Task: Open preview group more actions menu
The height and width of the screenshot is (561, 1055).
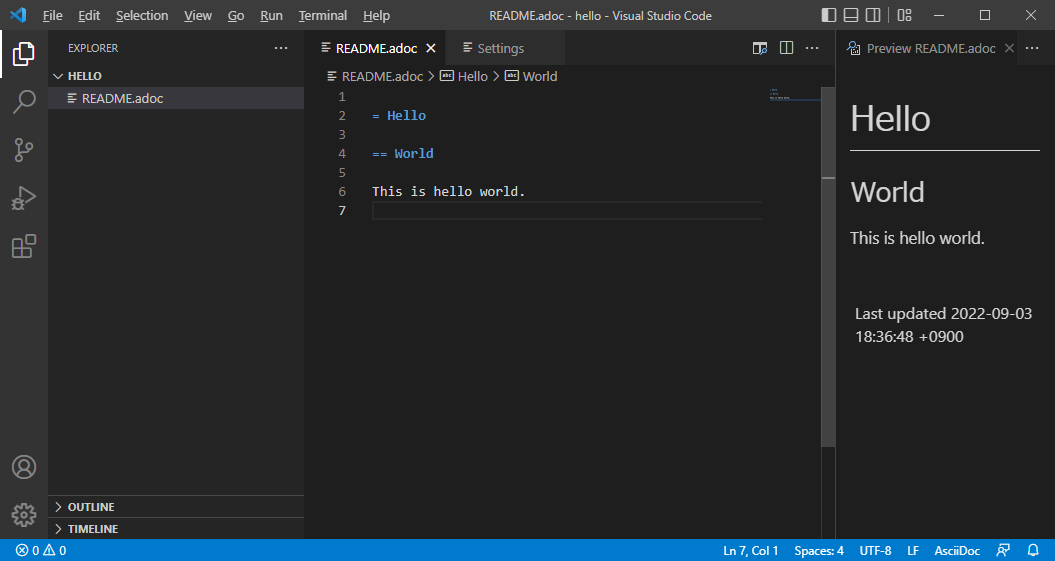Action: pyautogui.click(x=1032, y=48)
